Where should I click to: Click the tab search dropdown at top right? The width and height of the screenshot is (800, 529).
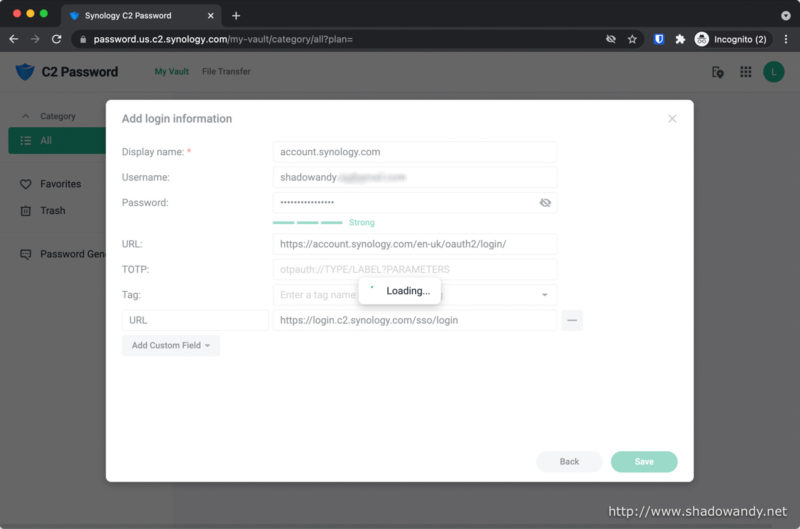click(786, 16)
